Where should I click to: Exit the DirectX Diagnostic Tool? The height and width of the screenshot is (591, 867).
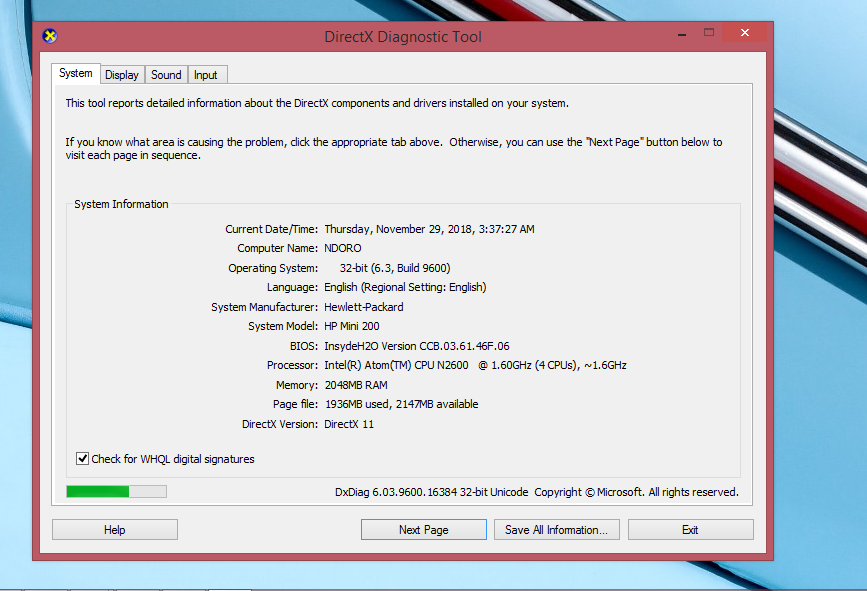coord(690,529)
